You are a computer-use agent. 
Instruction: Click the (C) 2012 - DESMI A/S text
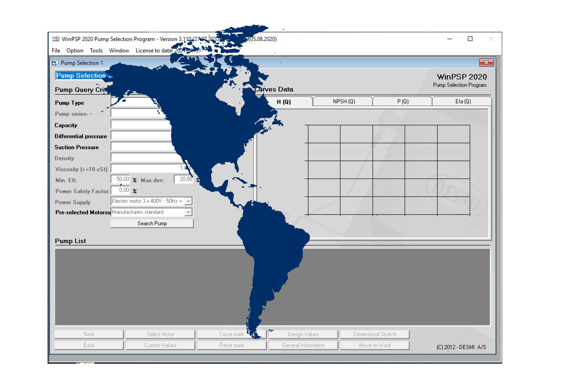click(461, 347)
